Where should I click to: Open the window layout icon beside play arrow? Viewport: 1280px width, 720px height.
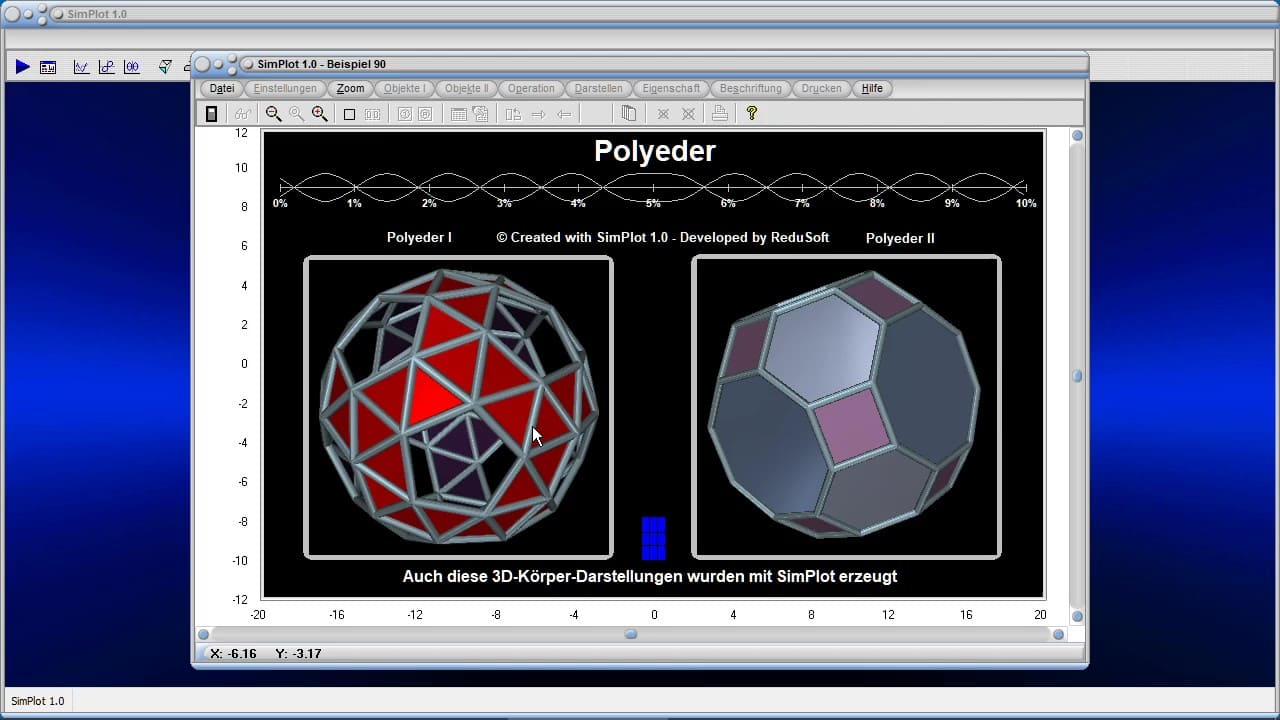click(x=48, y=67)
